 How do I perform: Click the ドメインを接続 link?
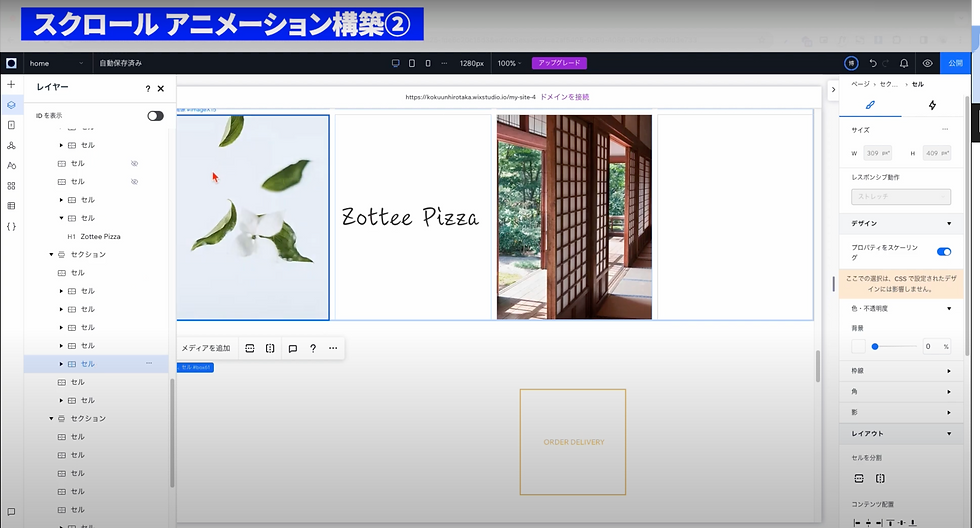564,97
